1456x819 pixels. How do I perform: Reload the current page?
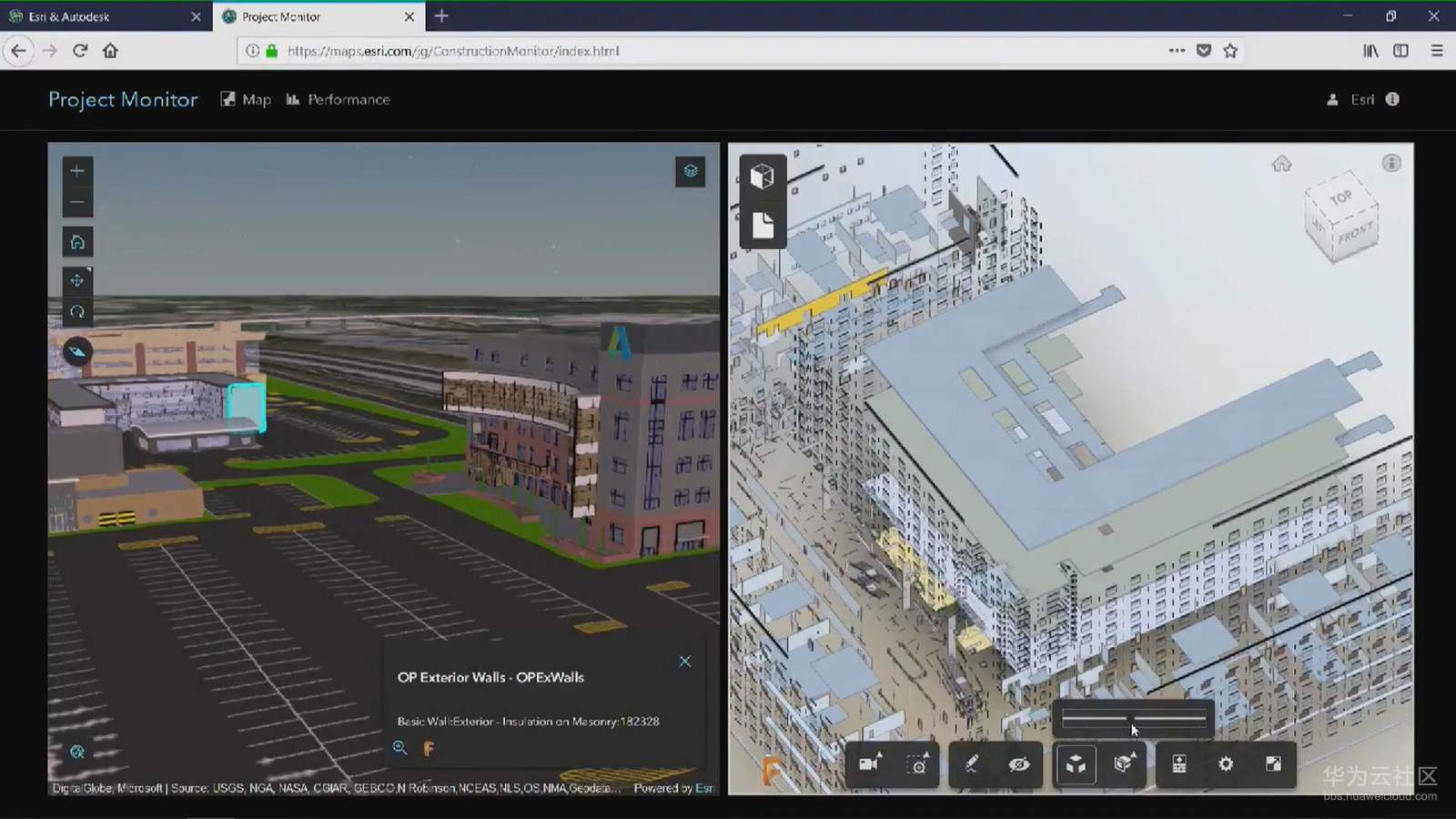point(80,51)
